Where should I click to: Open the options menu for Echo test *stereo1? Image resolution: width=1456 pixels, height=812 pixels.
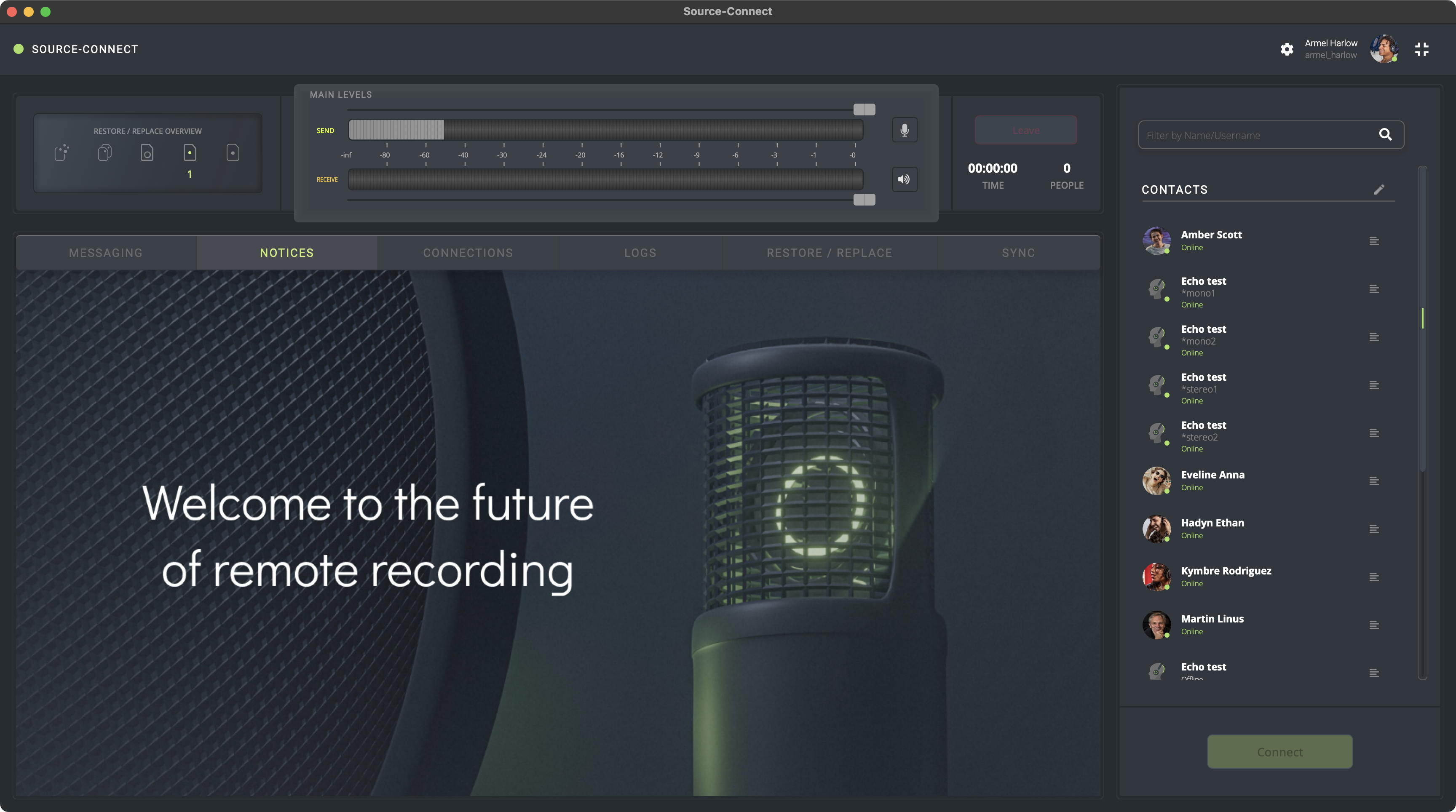point(1374,385)
